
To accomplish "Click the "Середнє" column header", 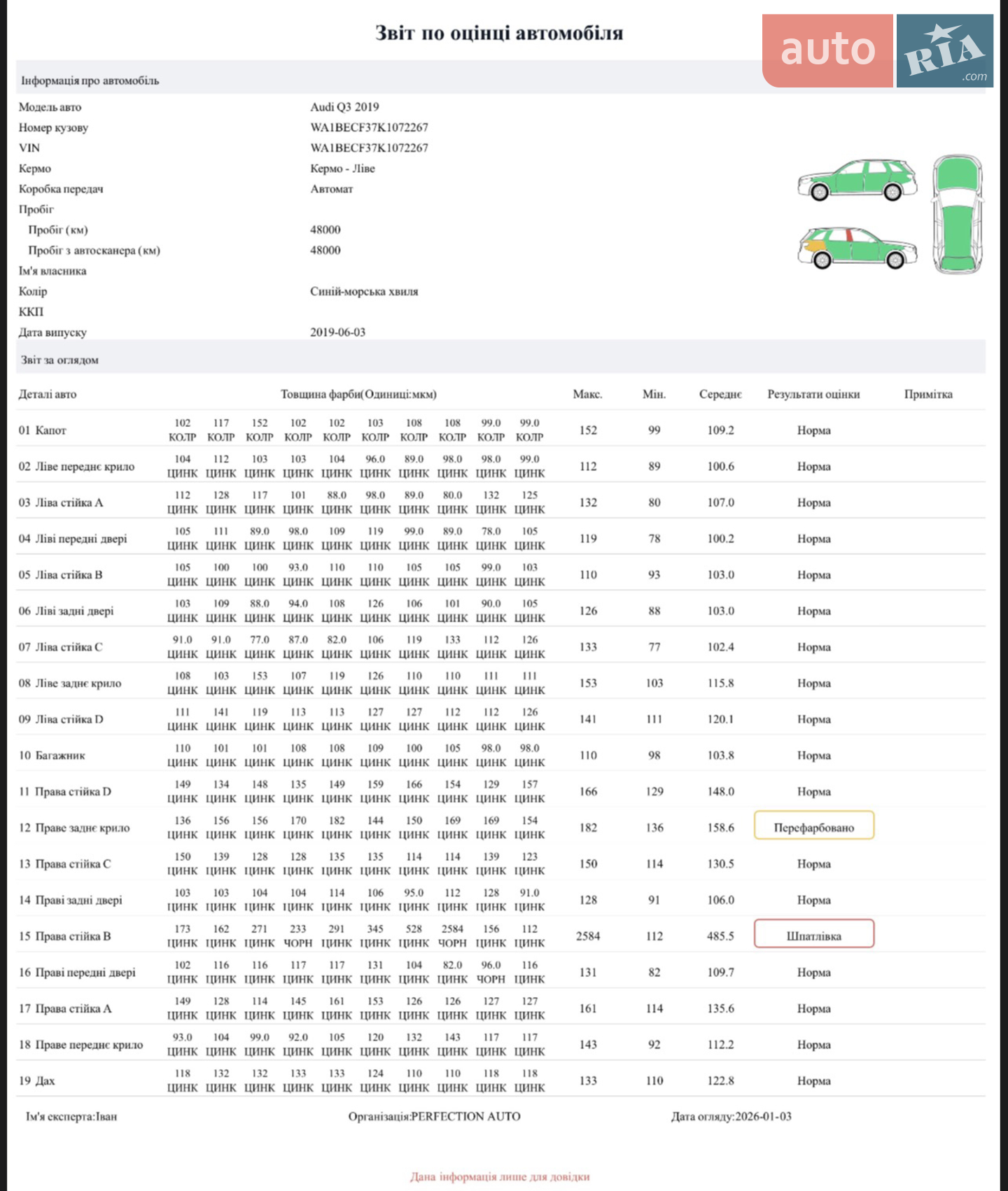I will tap(720, 394).
